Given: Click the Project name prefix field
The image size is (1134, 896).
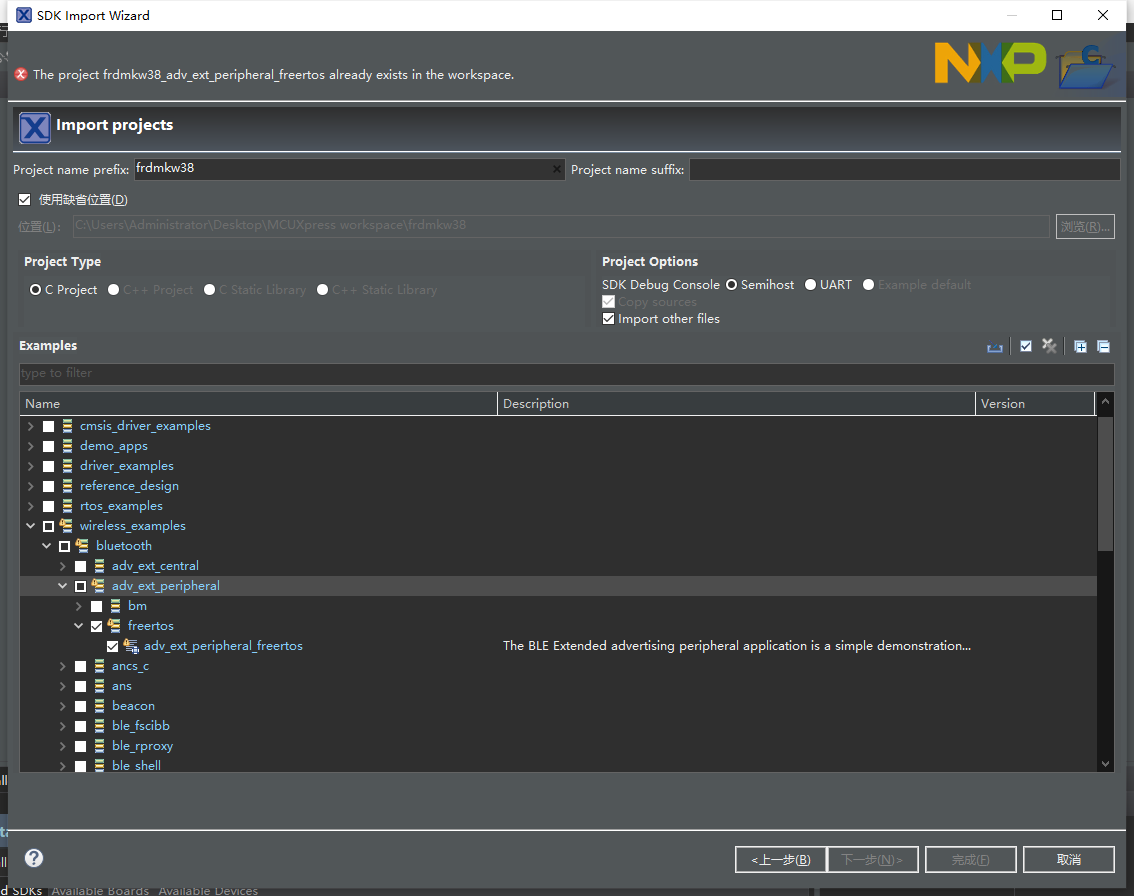Looking at the screenshot, I should pyautogui.click(x=349, y=169).
